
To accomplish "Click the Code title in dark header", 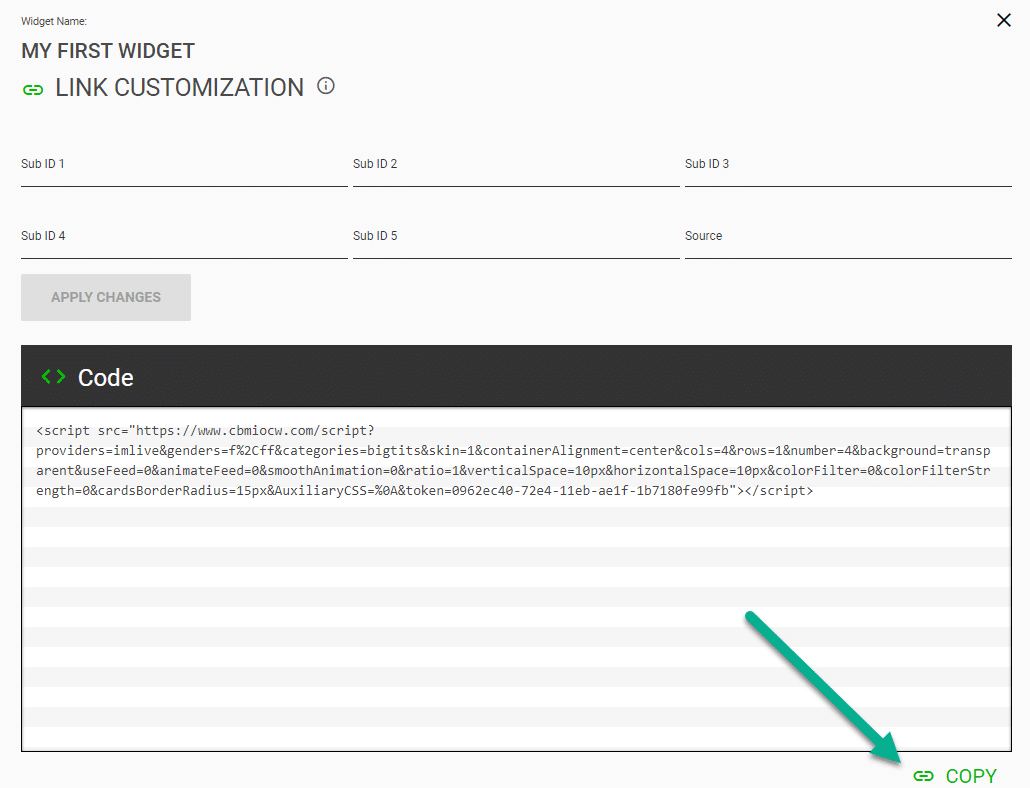I will [106, 377].
